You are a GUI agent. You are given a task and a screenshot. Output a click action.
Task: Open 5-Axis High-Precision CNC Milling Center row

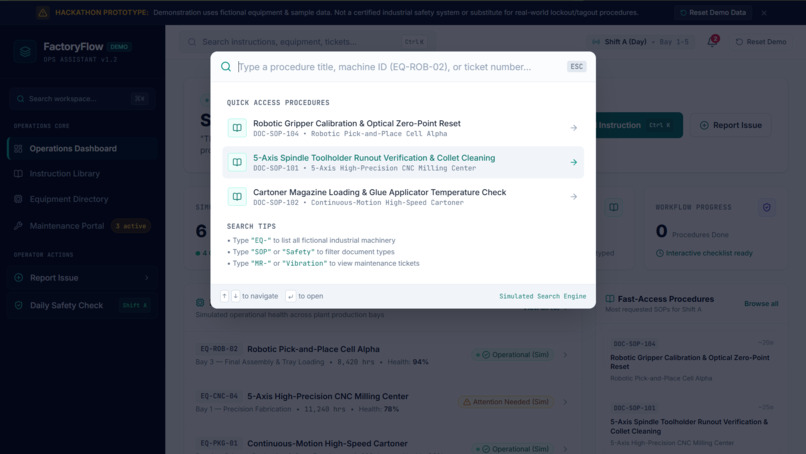383,402
